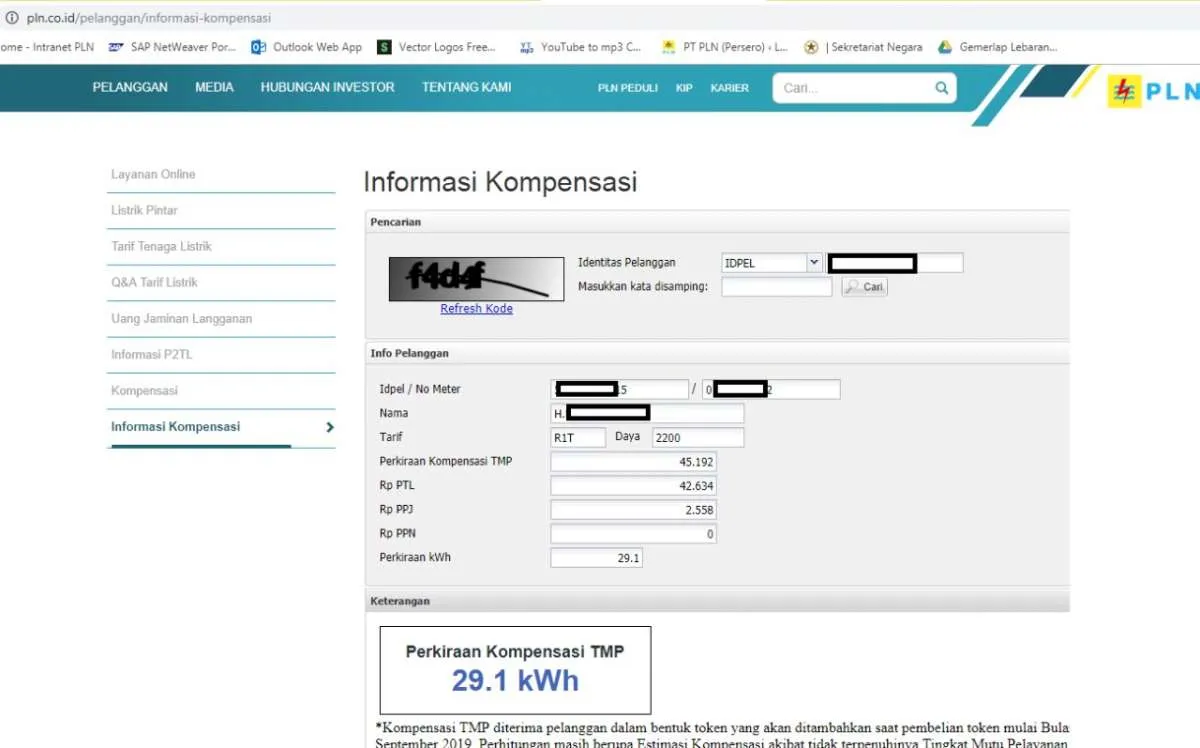Click the Cari search button
The image size is (1200, 748).
(x=864, y=287)
